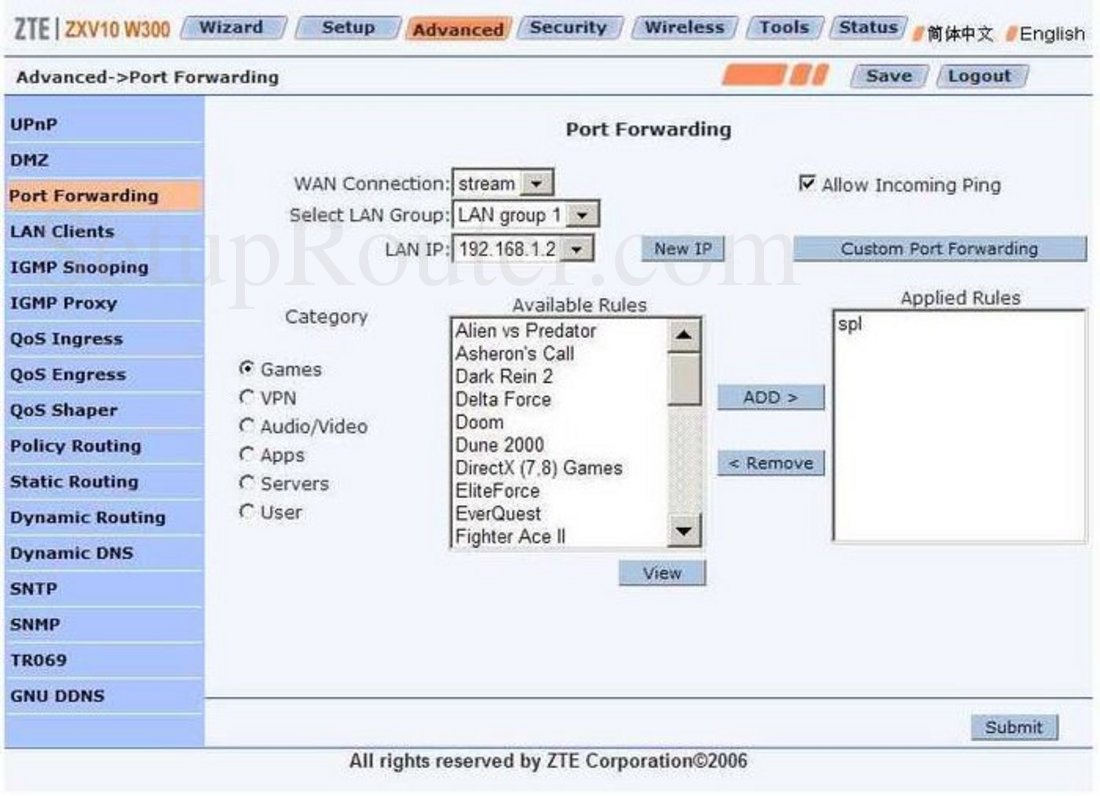Click the View button

(662, 573)
